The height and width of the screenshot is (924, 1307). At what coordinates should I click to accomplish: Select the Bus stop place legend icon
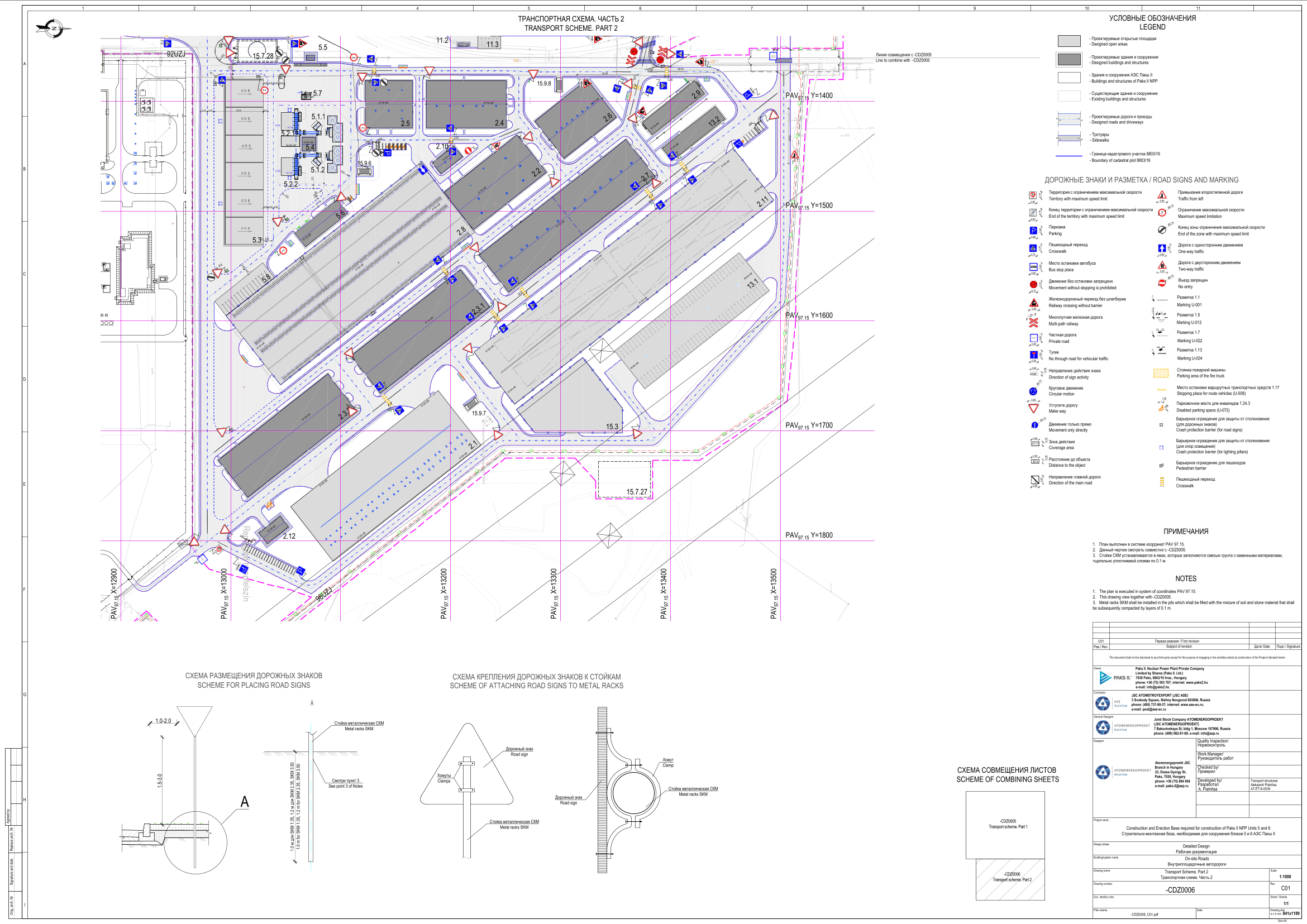1033,266
